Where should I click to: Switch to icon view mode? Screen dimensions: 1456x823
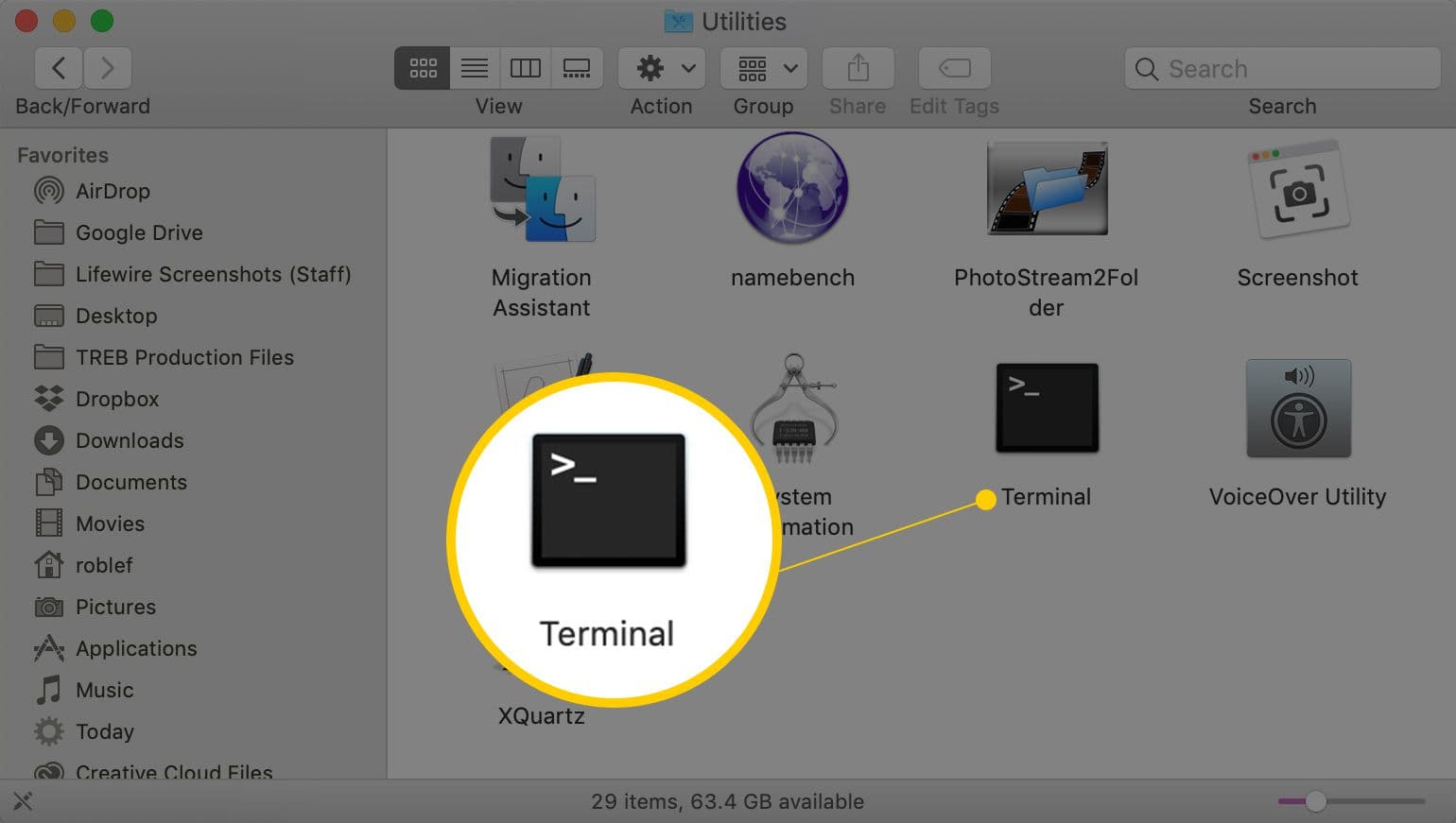(x=423, y=68)
